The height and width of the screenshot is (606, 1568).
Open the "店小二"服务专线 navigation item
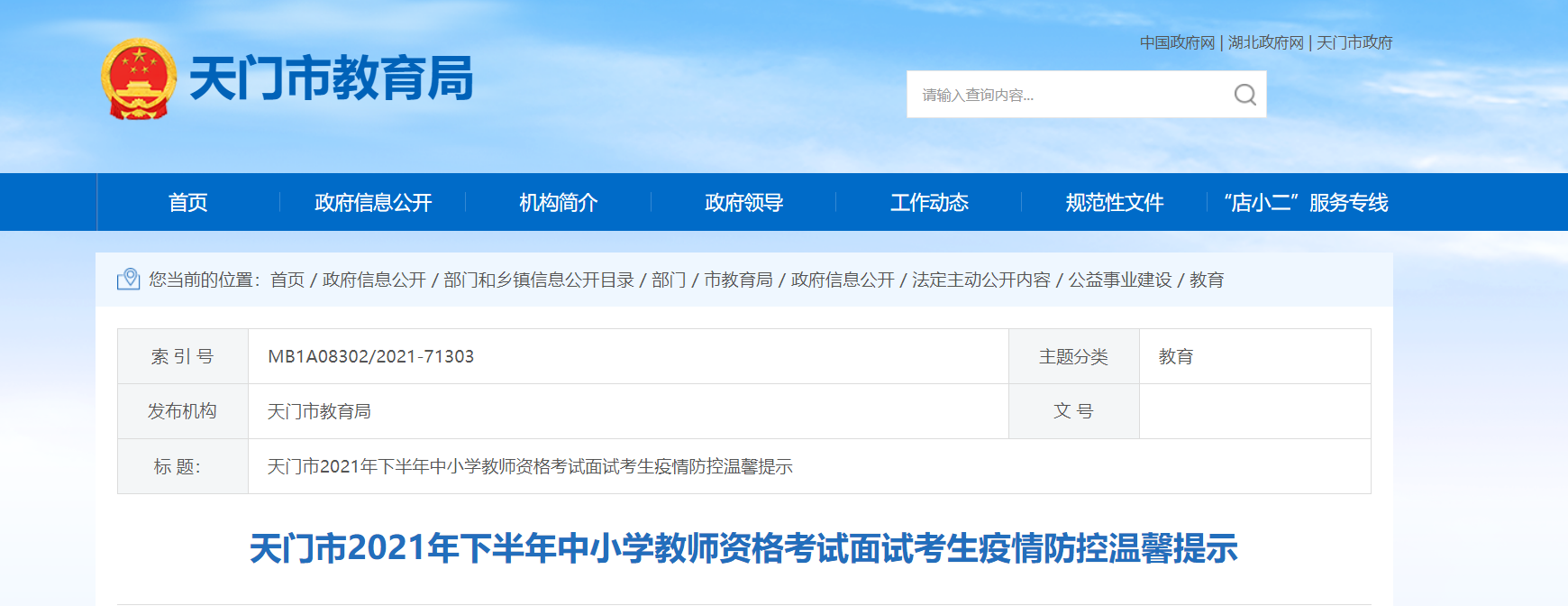coord(1305,202)
